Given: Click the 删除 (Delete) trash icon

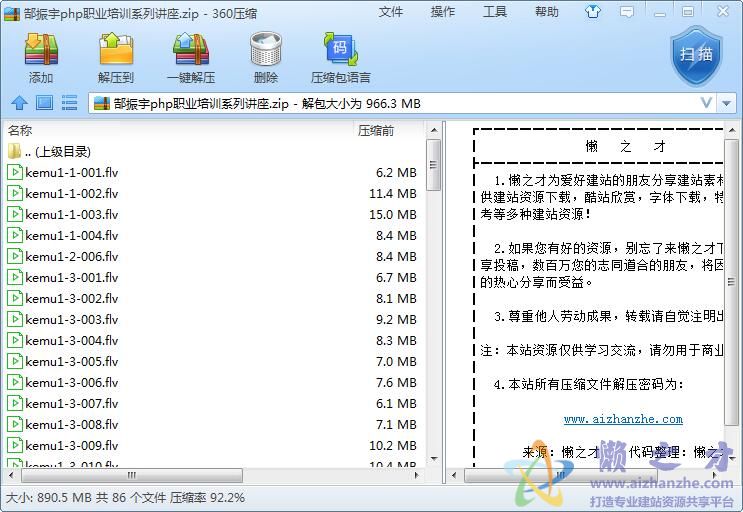Looking at the screenshot, I should (266, 49).
